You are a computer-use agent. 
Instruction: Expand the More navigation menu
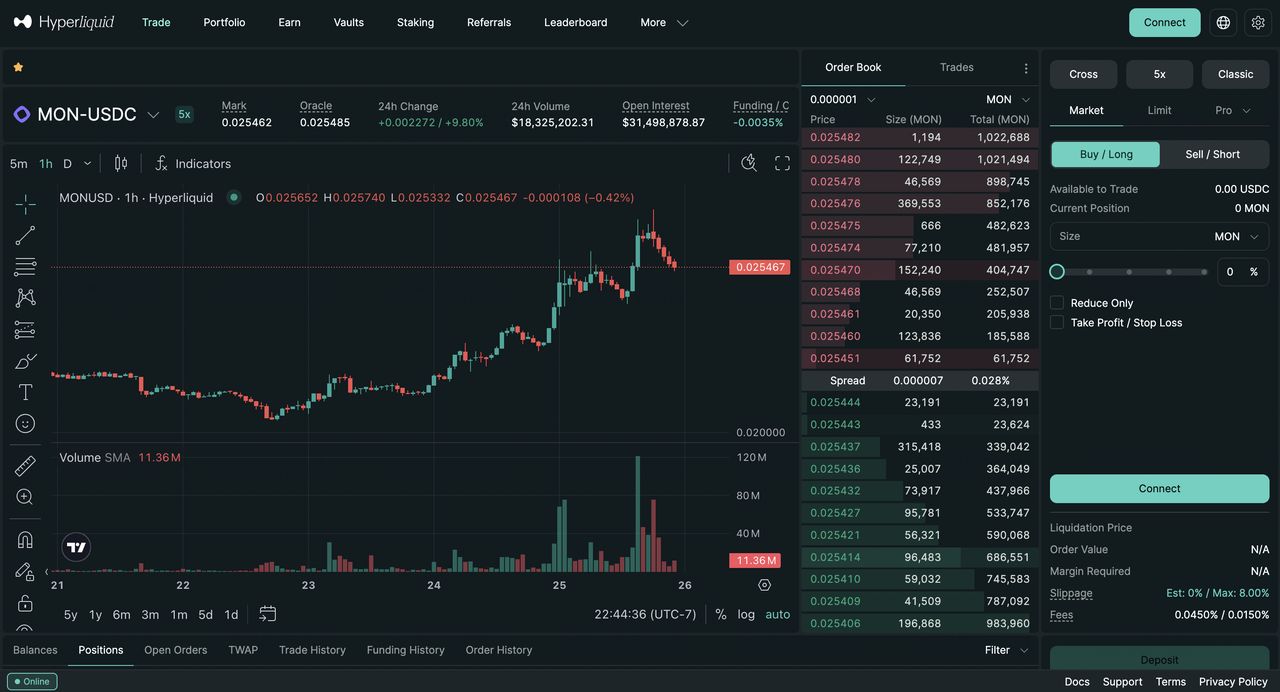(664, 22)
